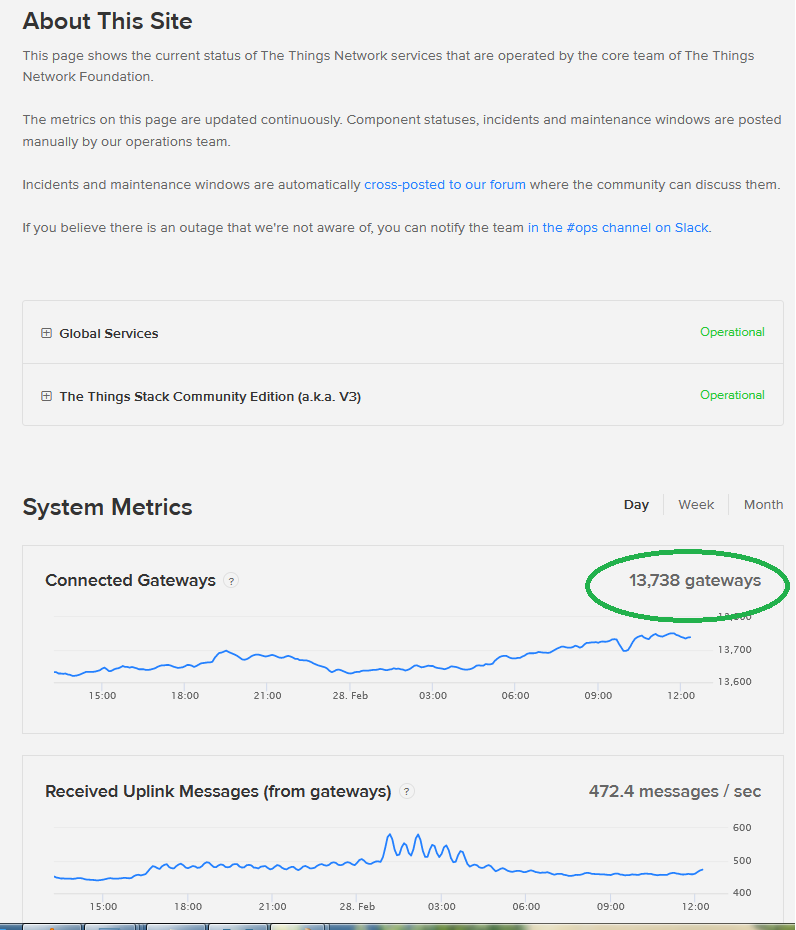Click the Global Services component name
796x930 pixels.
pos(109,333)
